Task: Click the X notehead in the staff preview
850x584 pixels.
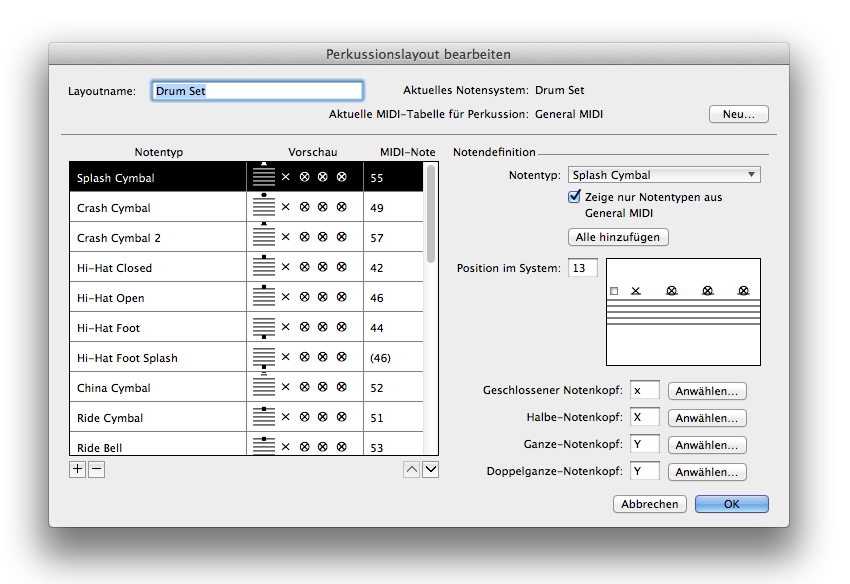Action: 636,291
